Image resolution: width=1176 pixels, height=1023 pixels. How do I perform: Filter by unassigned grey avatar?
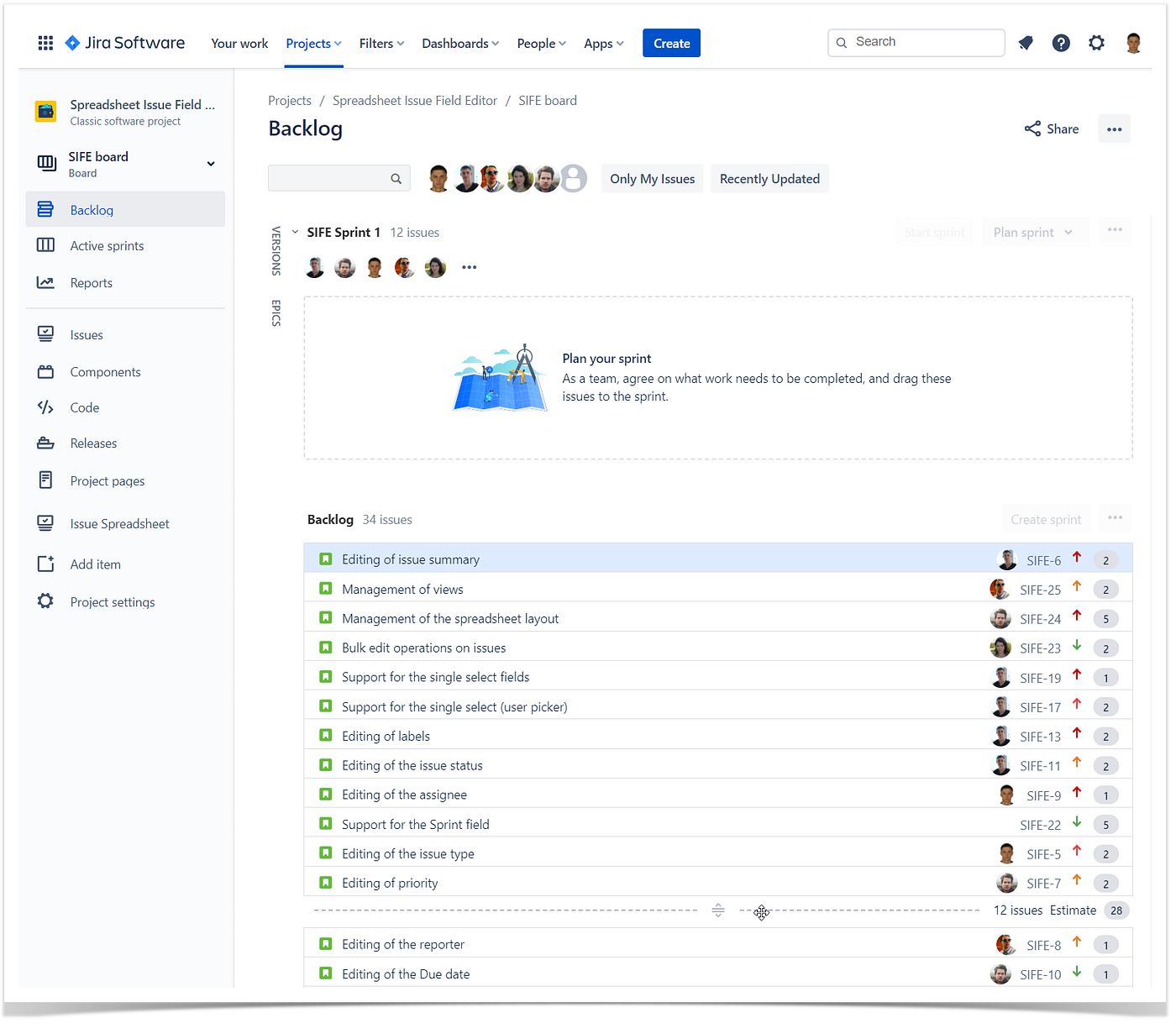pyautogui.click(x=573, y=178)
